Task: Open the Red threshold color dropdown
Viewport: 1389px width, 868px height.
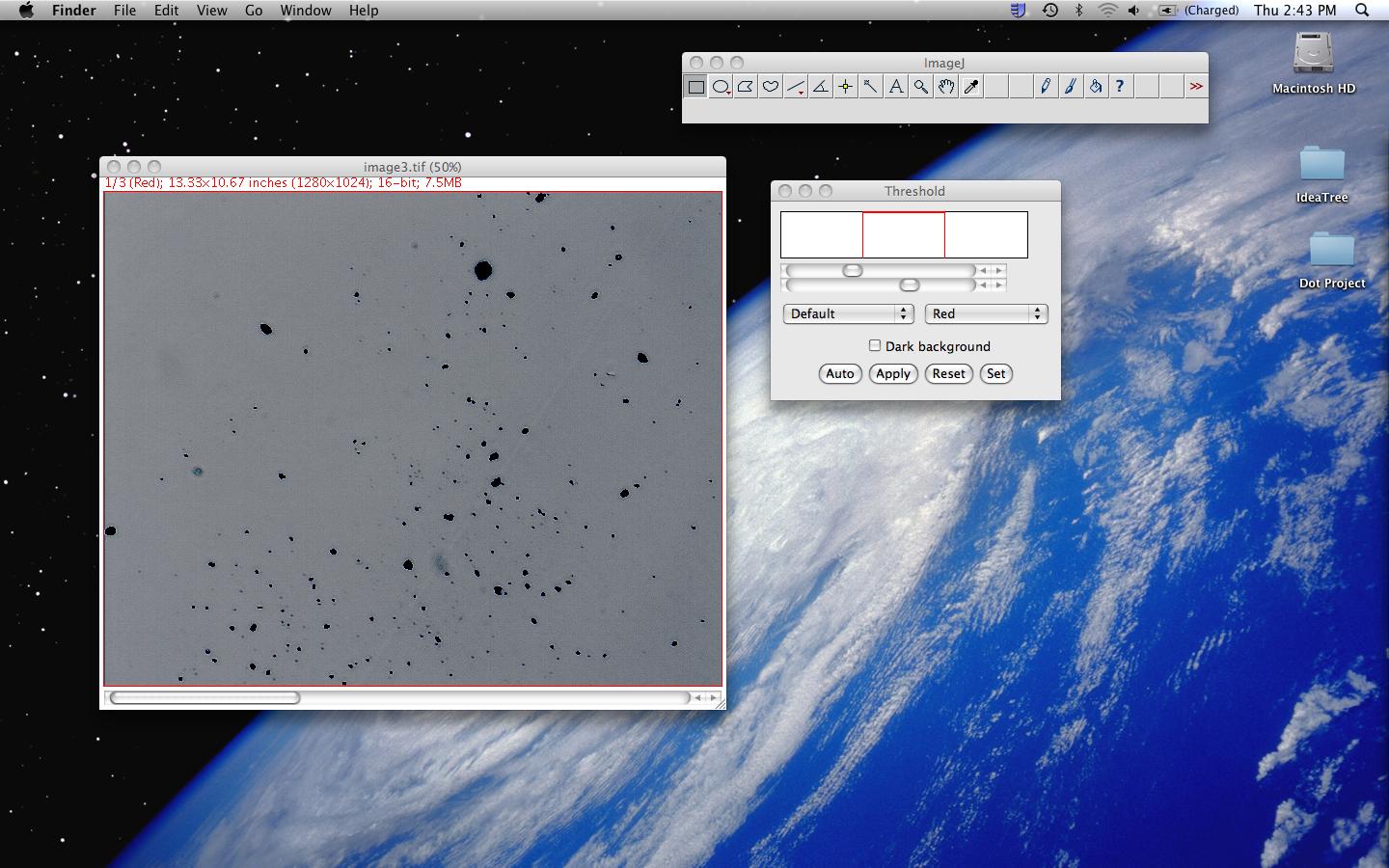Action: tap(986, 313)
